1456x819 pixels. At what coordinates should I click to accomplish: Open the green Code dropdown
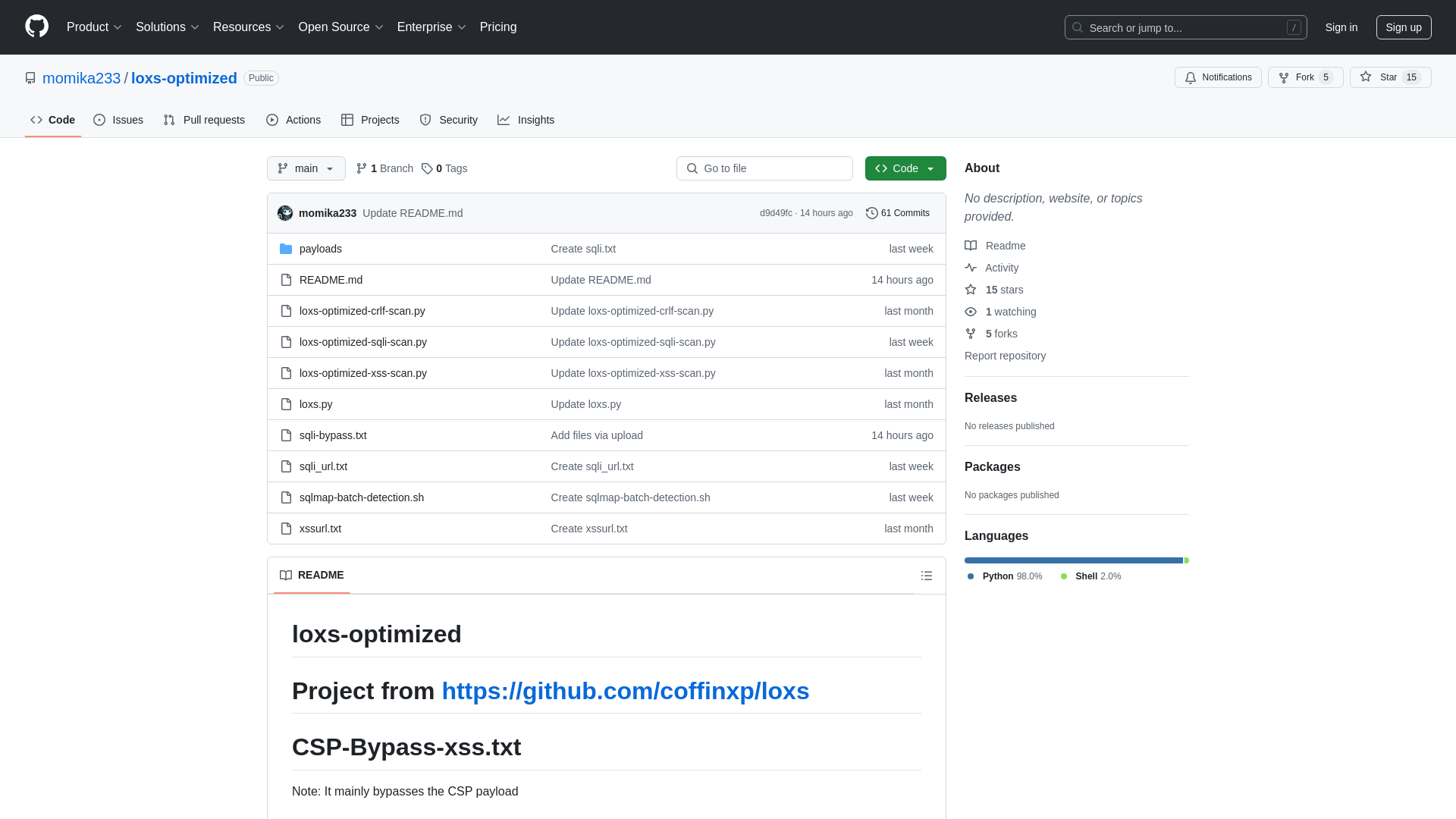tap(905, 168)
